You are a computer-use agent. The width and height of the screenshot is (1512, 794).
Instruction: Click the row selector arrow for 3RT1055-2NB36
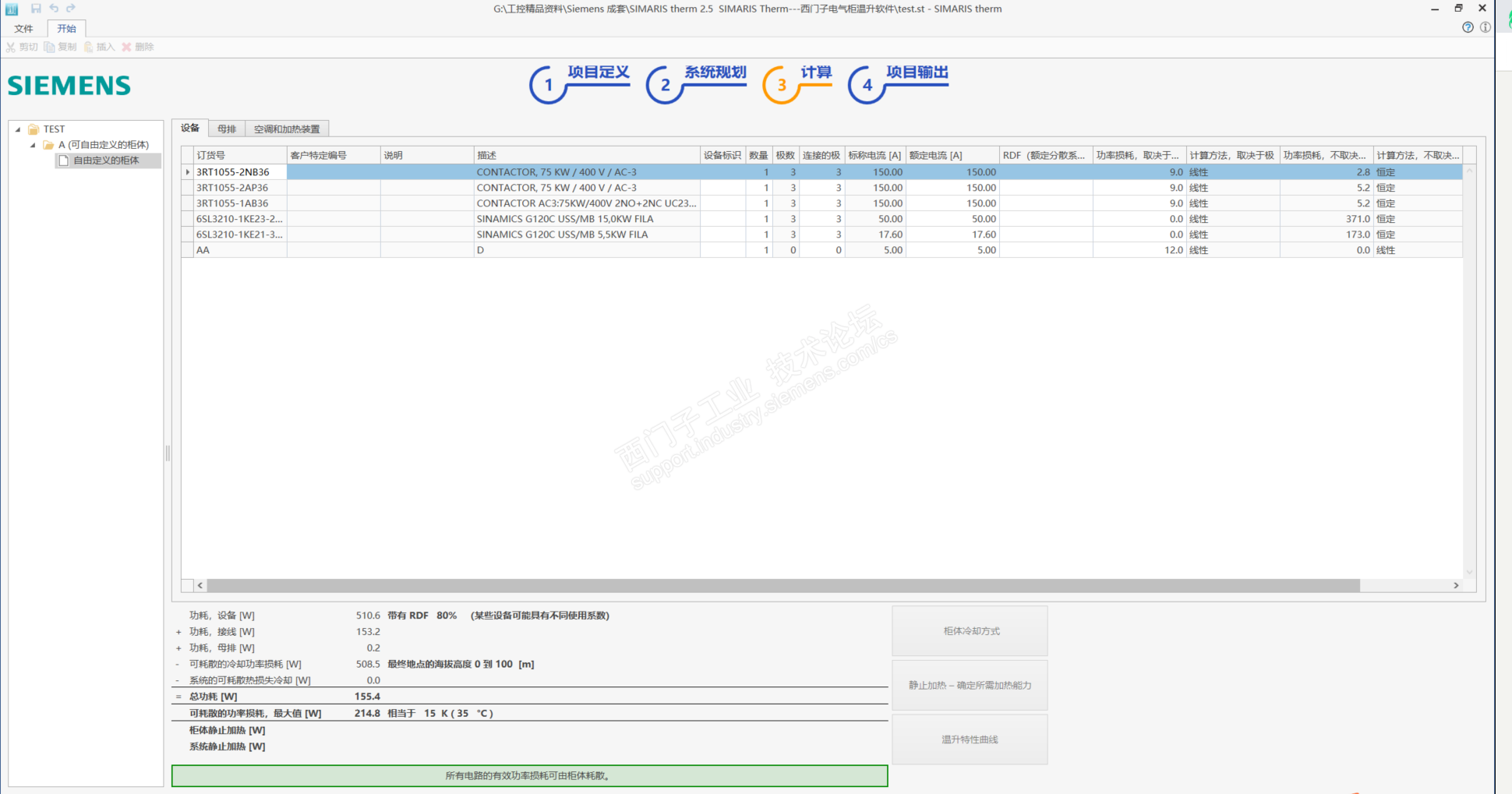point(187,172)
